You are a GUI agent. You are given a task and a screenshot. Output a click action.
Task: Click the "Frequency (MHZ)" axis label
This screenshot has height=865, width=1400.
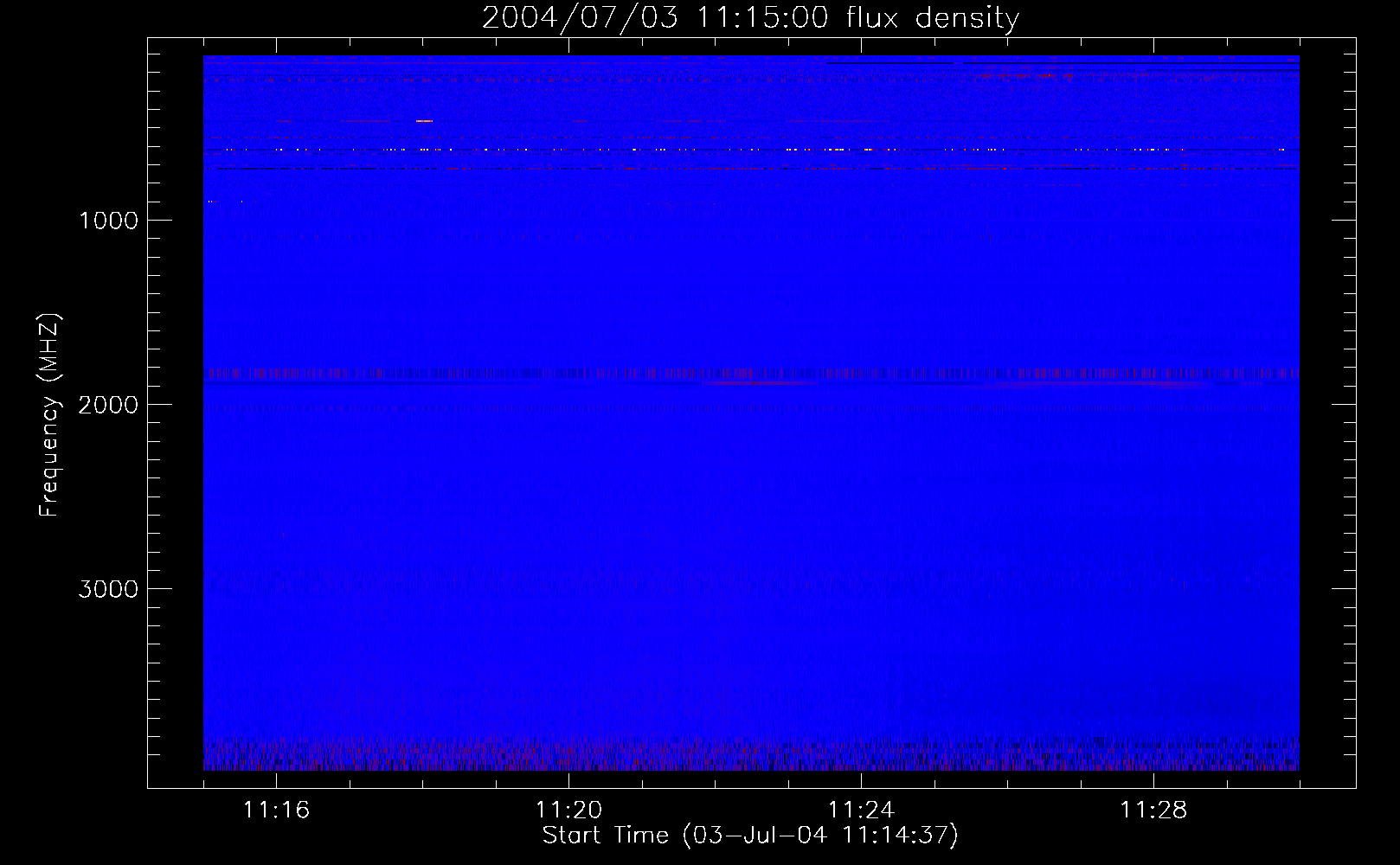(x=49, y=415)
